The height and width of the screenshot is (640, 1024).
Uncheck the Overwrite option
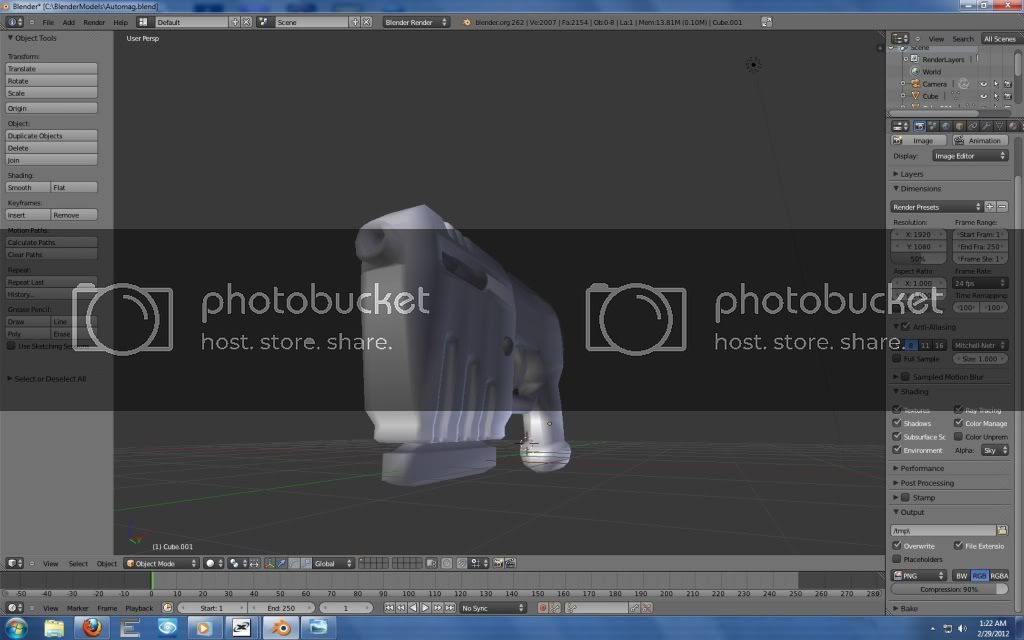point(897,546)
